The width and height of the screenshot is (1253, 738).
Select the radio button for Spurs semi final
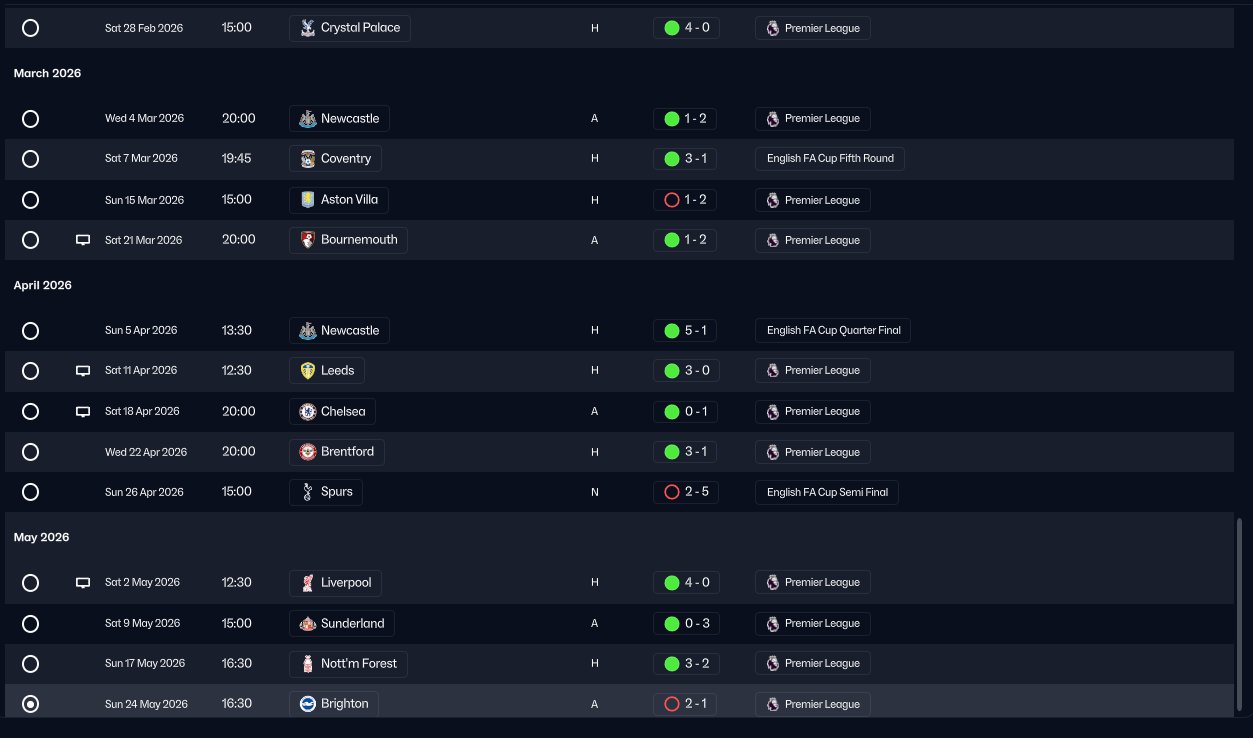point(31,492)
